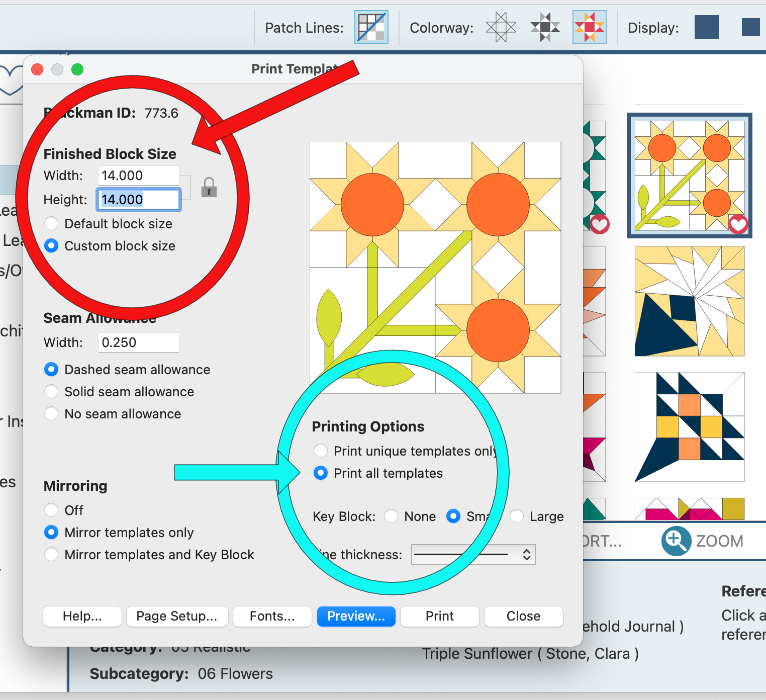Screen dimensions: 766x700
Task: Select the full color colorway icon
Action: coord(589,28)
